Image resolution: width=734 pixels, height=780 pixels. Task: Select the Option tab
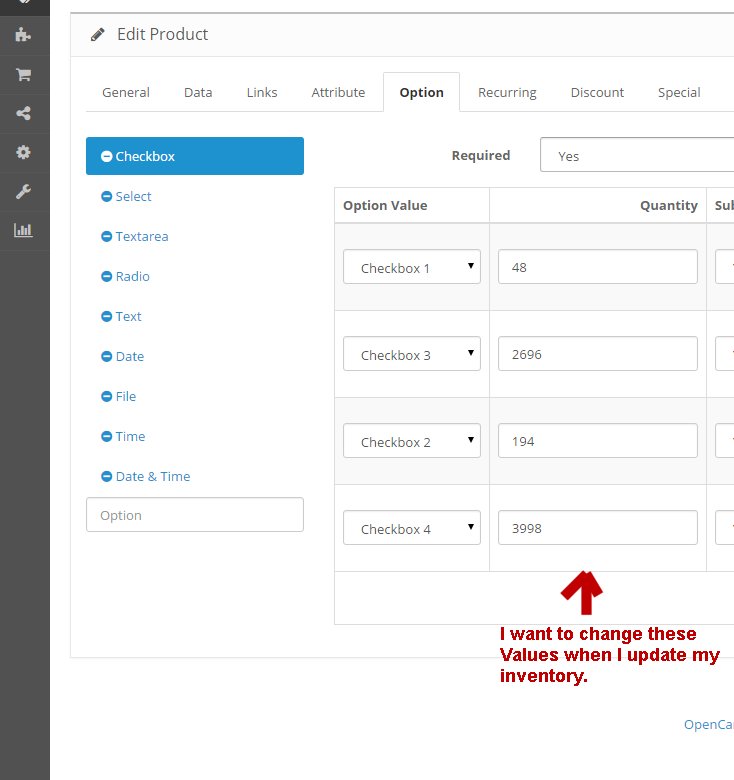422,93
